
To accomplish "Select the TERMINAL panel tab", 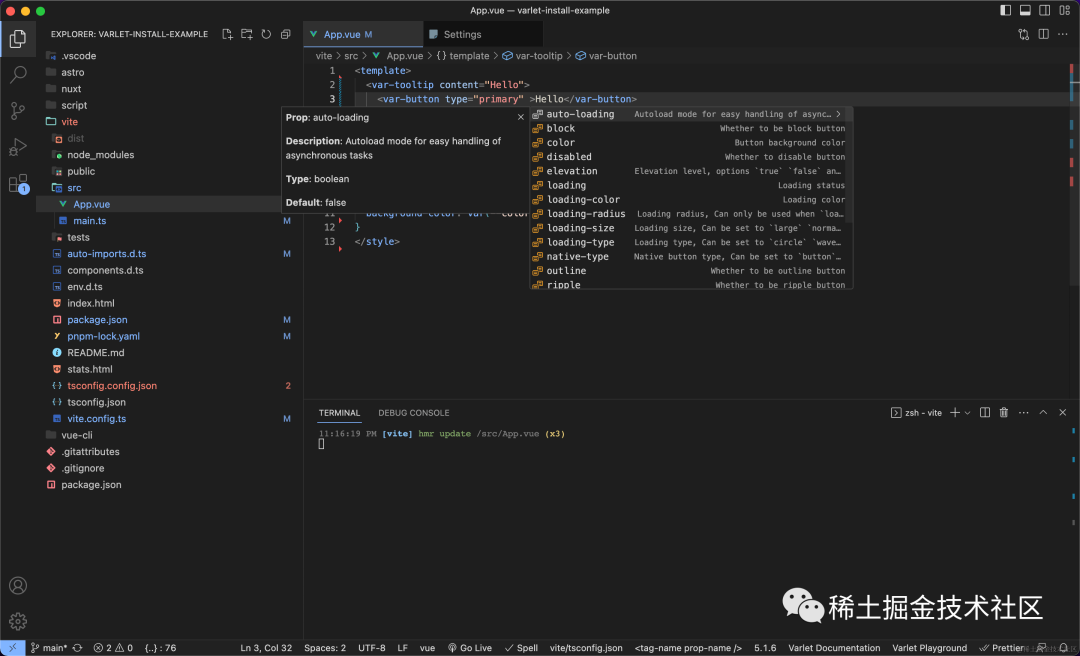I will coord(339,413).
